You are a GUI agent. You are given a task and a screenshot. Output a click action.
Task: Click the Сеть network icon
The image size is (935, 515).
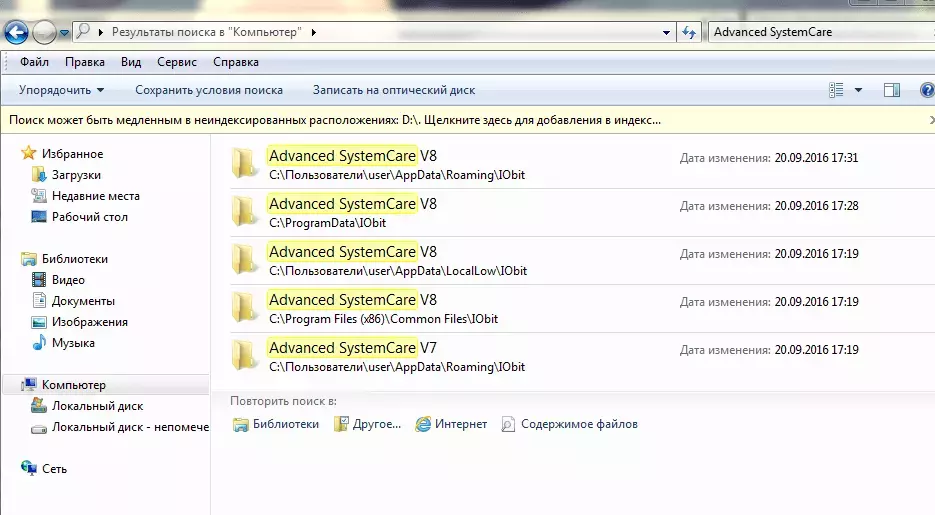pyautogui.click(x=28, y=468)
